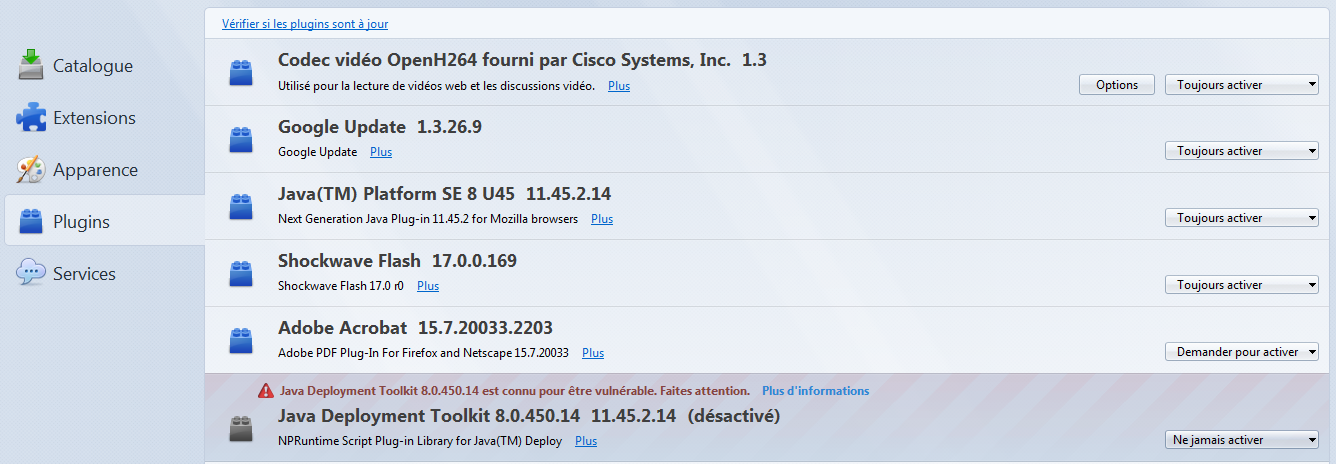The height and width of the screenshot is (464, 1336).
Task: Click Plus link for Java Plug-in description
Action: click(602, 219)
